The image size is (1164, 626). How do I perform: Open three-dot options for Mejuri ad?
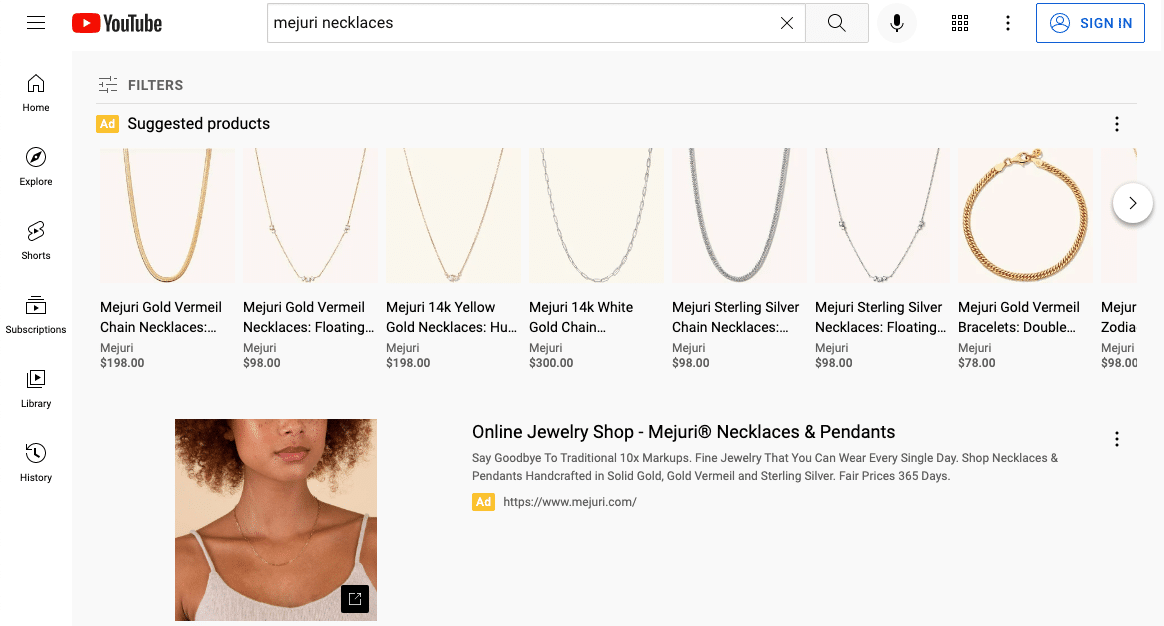[x=1116, y=439]
